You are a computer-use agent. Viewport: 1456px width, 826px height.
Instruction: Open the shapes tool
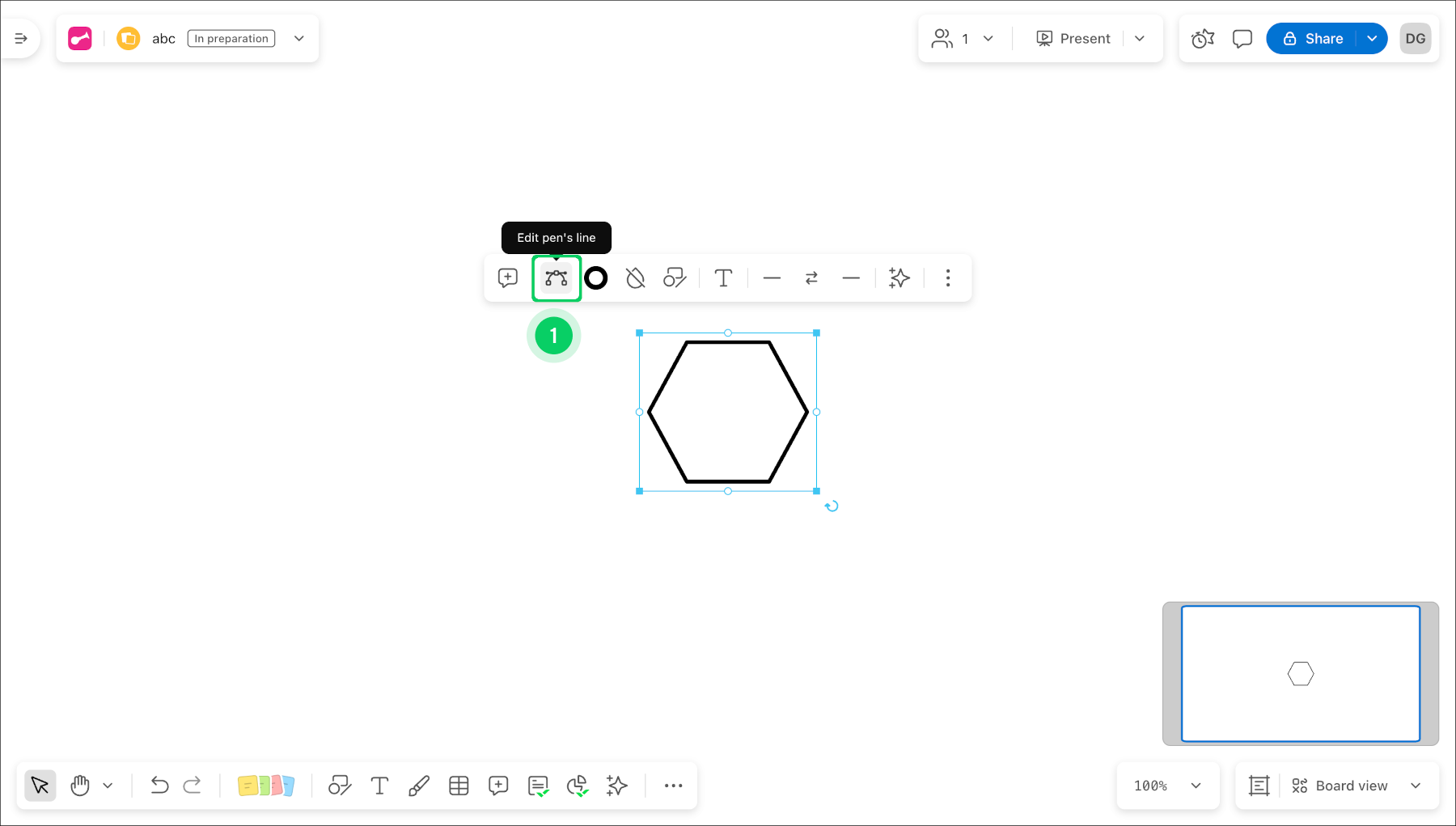340,785
